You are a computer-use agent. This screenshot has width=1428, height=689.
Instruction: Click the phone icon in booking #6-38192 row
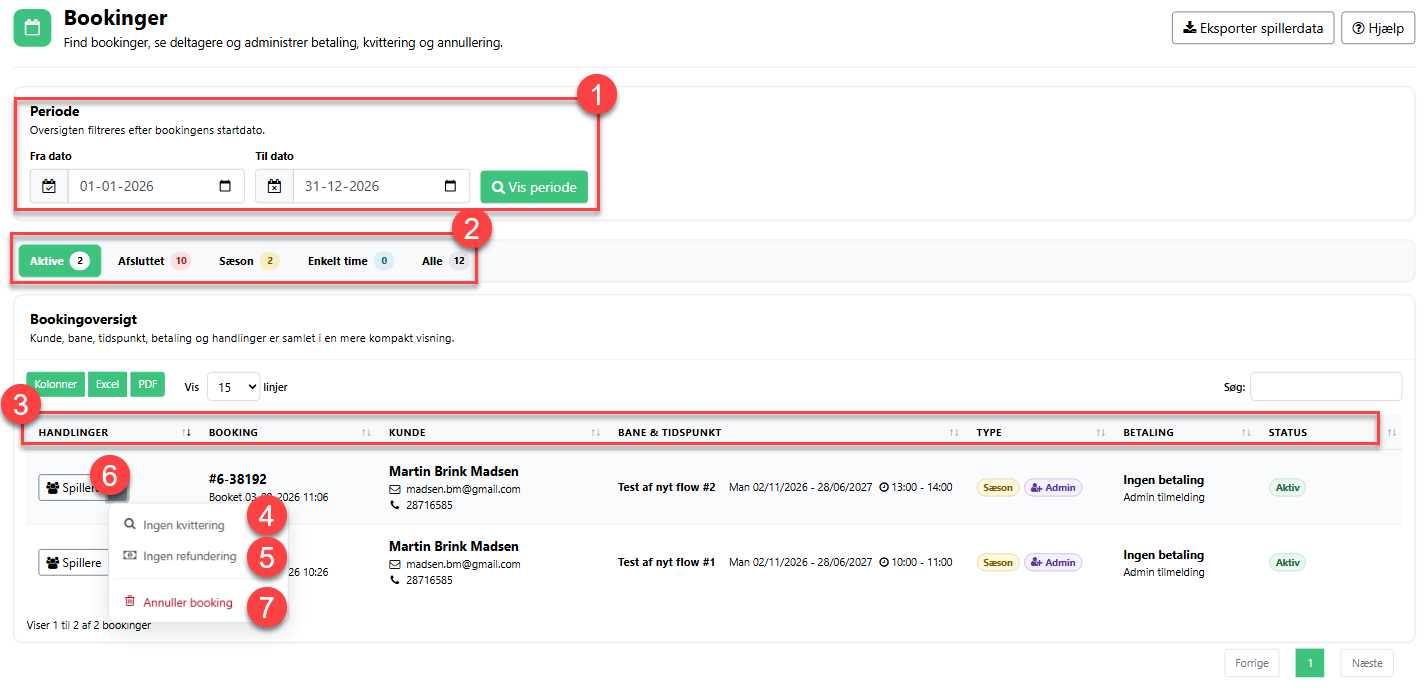(x=395, y=506)
